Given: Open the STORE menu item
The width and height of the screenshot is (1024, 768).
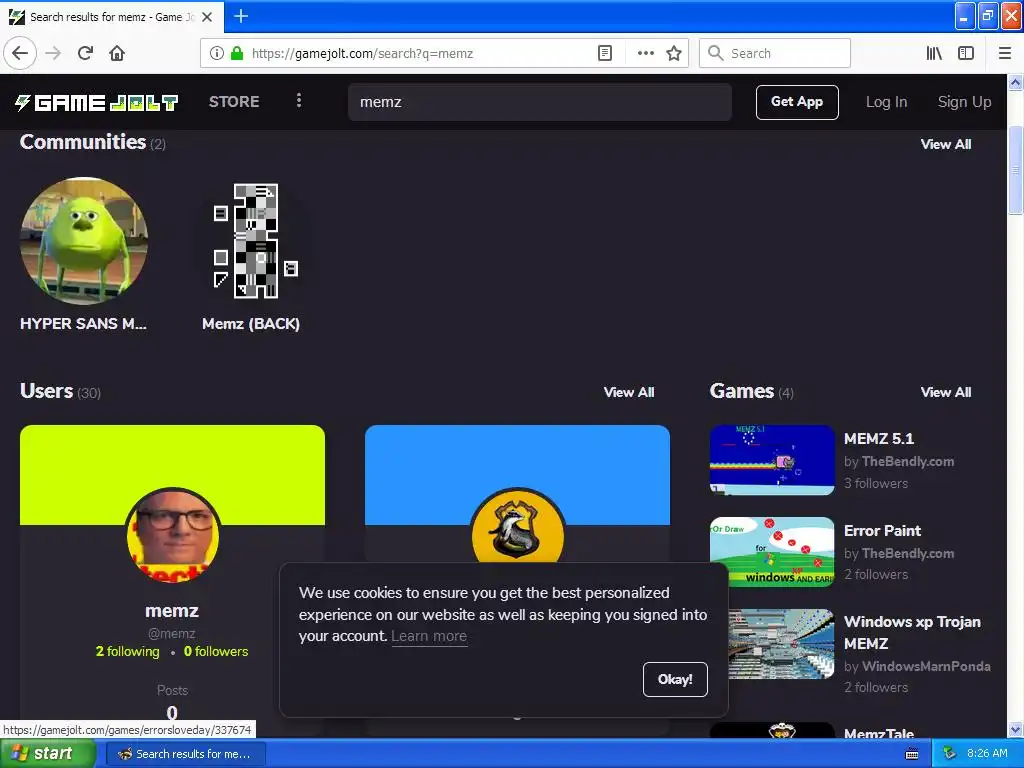Looking at the screenshot, I should tap(234, 102).
